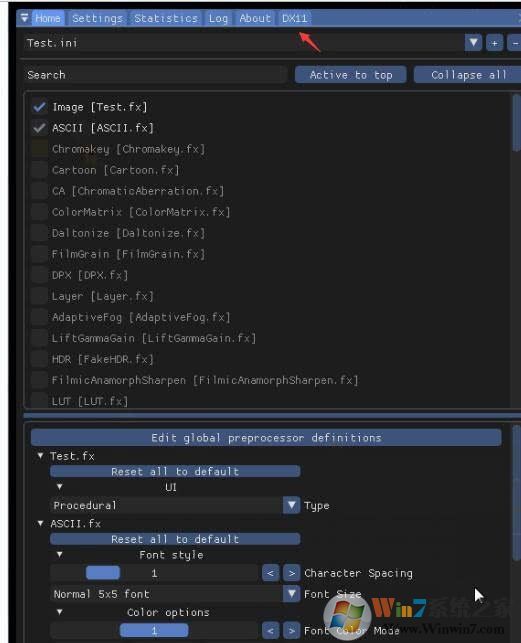Image resolution: width=521 pixels, height=643 pixels.
Task: Click Edit global preprocessor definitions
Action: coord(266,438)
